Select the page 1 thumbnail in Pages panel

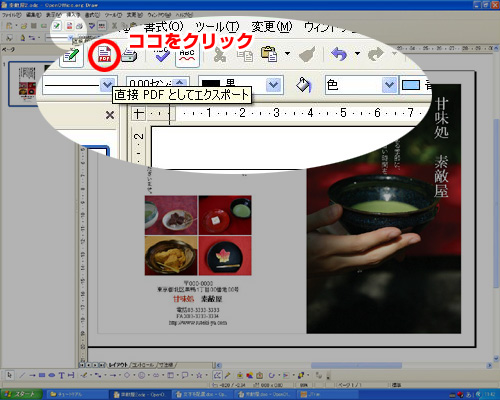click(27, 83)
